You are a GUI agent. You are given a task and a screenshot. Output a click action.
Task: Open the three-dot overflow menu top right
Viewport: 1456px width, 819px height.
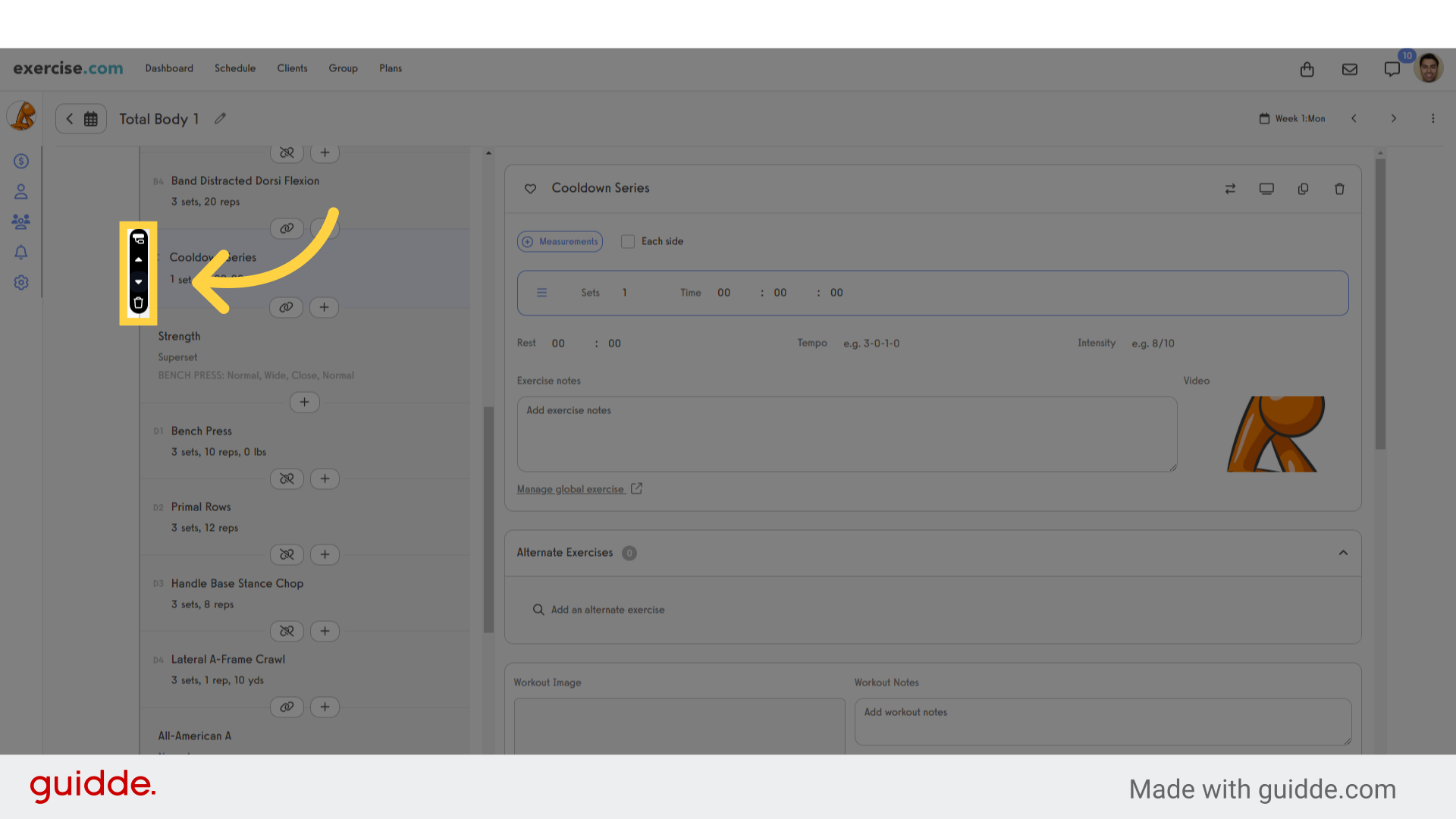[x=1433, y=118]
